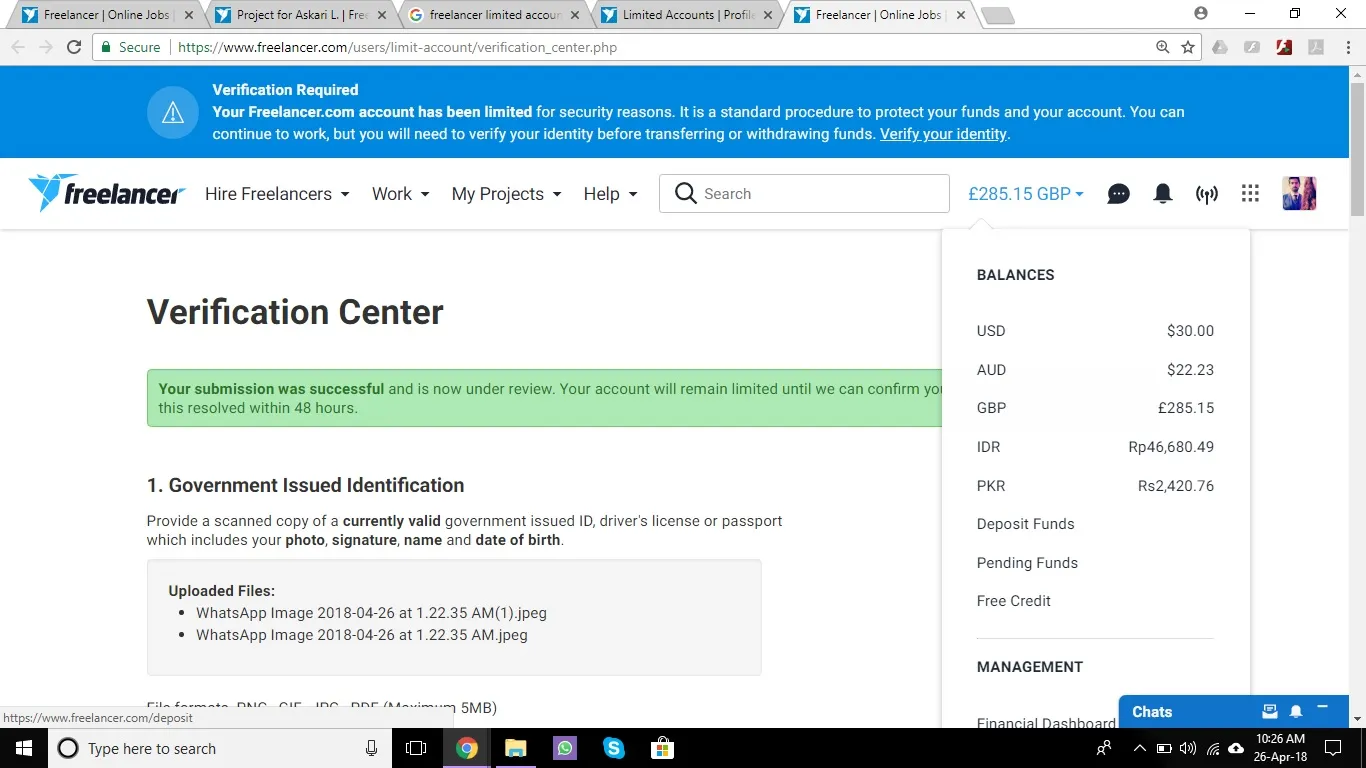The height and width of the screenshot is (768, 1366).
Task: Open the apps grid icon
Action: pyautogui.click(x=1250, y=194)
